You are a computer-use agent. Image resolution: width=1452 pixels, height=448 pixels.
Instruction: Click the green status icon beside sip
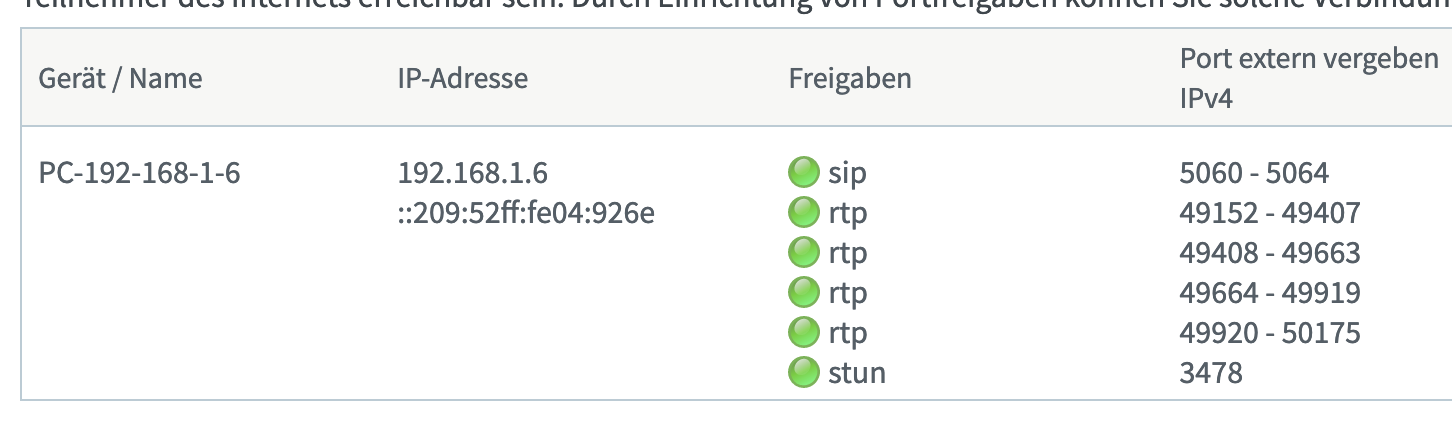pyautogui.click(x=804, y=173)
